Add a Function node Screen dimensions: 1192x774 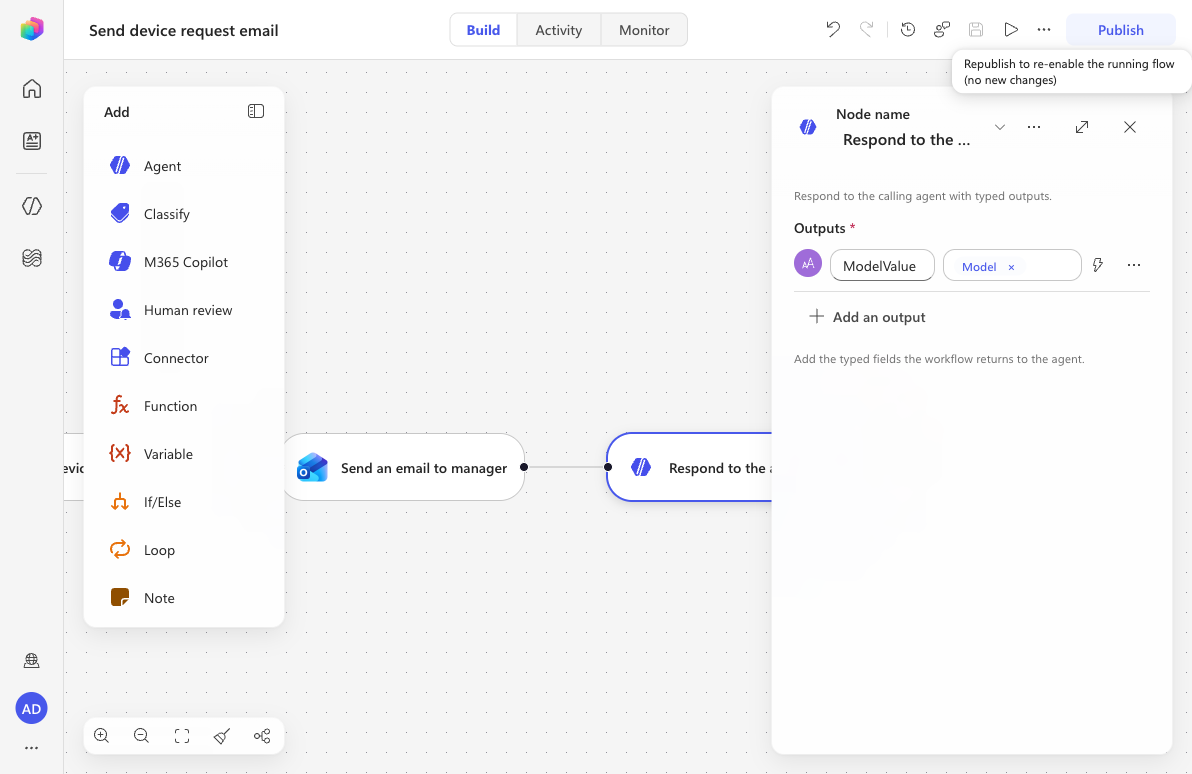coord(184,405)
